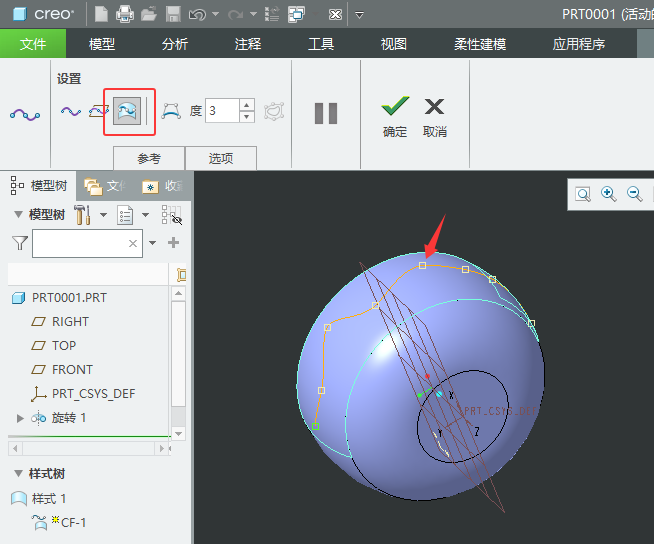654x544 pixels.
Task: Click the model tree settings hammer icon
Action: 82,214
